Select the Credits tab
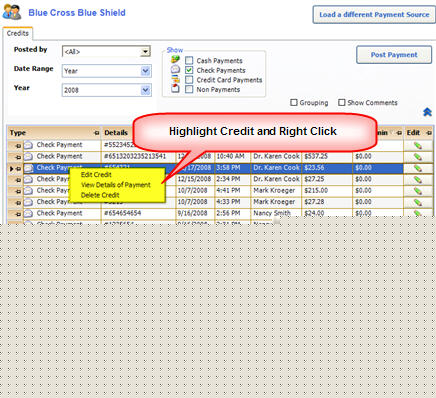Screen dimensions: 436x398 [x=18, y=33]
